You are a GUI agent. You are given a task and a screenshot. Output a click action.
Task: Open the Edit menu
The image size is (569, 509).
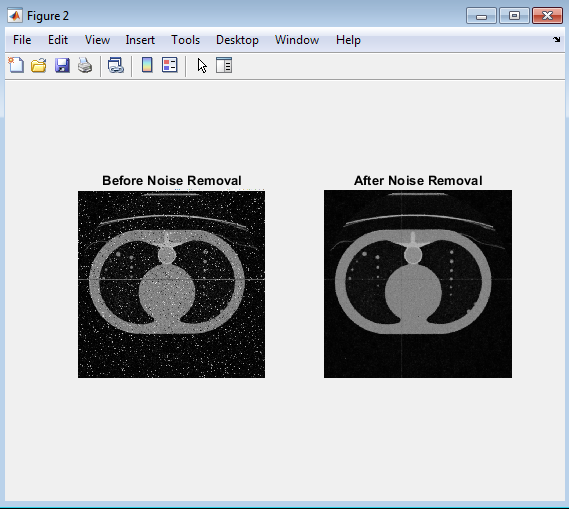(58, 40)
